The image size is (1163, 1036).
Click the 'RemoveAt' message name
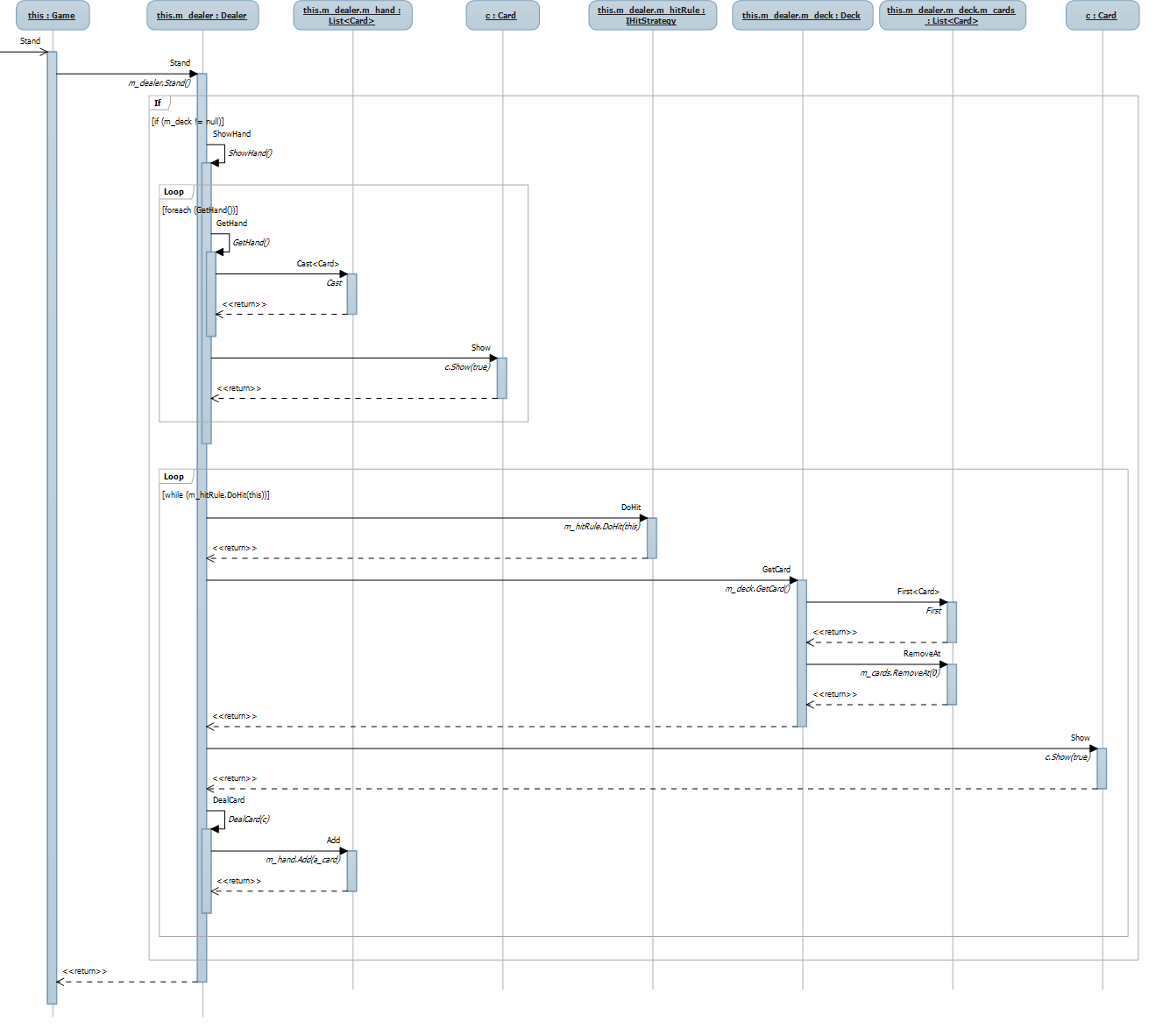tap(922, 654)
